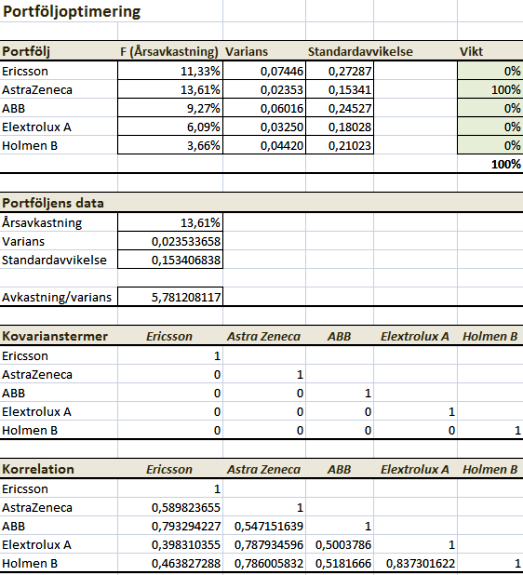Viewport: 523px width, 575px height.
Task: Click correlation value 0,837301622
Action: (x=416, y=563)
